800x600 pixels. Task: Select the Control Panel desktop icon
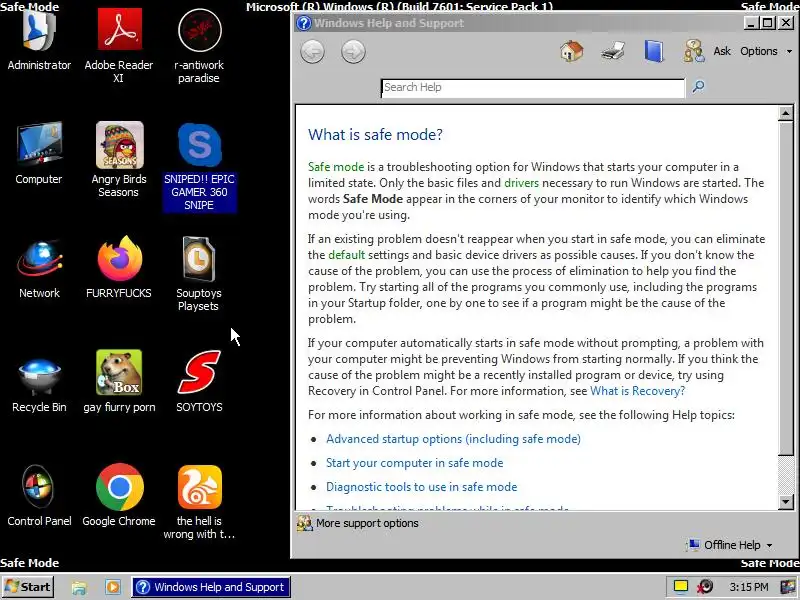tap(39, 496)
